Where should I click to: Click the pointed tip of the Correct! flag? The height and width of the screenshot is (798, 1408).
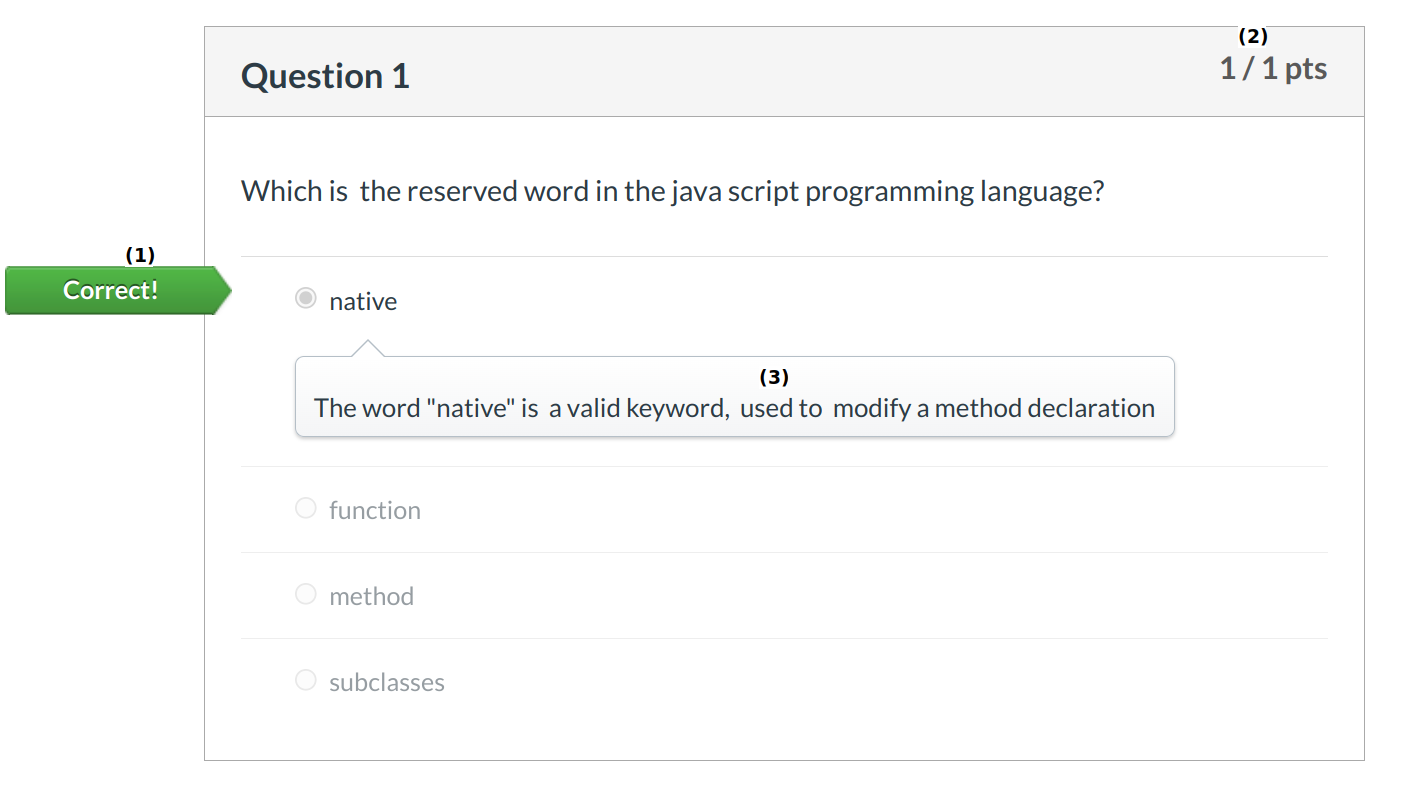point(226,291)
